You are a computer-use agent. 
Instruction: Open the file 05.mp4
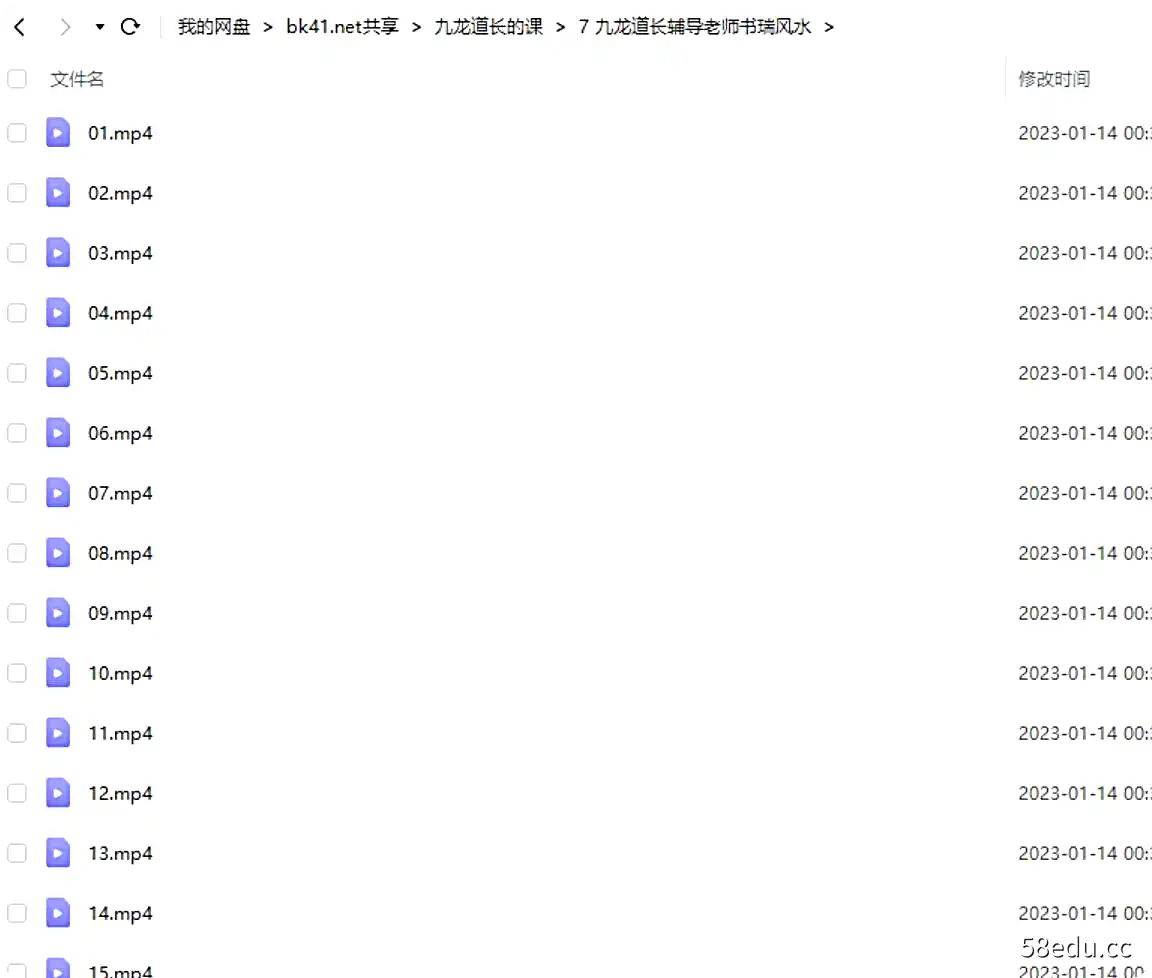coord(120,373)
